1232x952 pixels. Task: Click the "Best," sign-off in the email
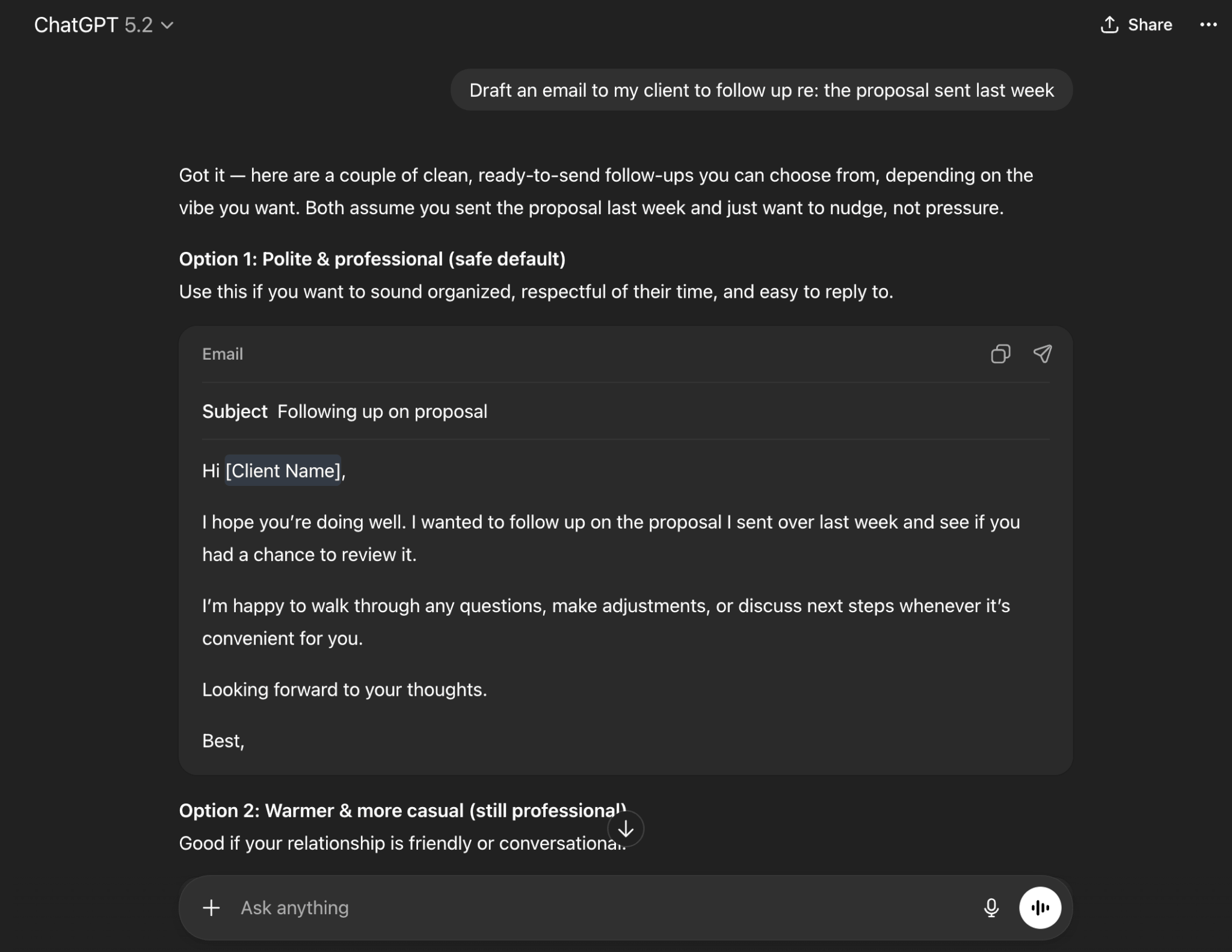223,741
